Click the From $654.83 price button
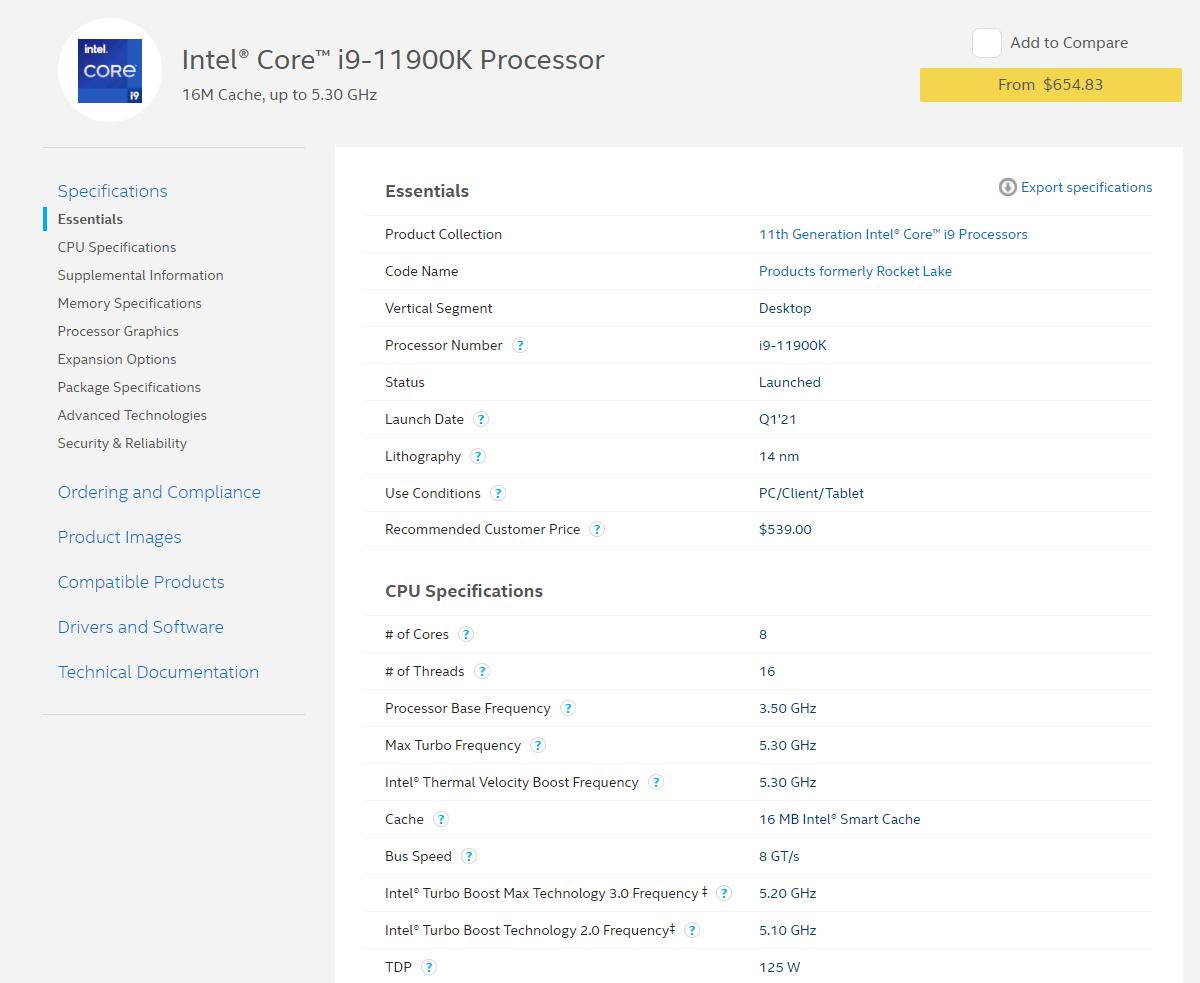Viewport: 1200px width, 983px height. 1050,85
